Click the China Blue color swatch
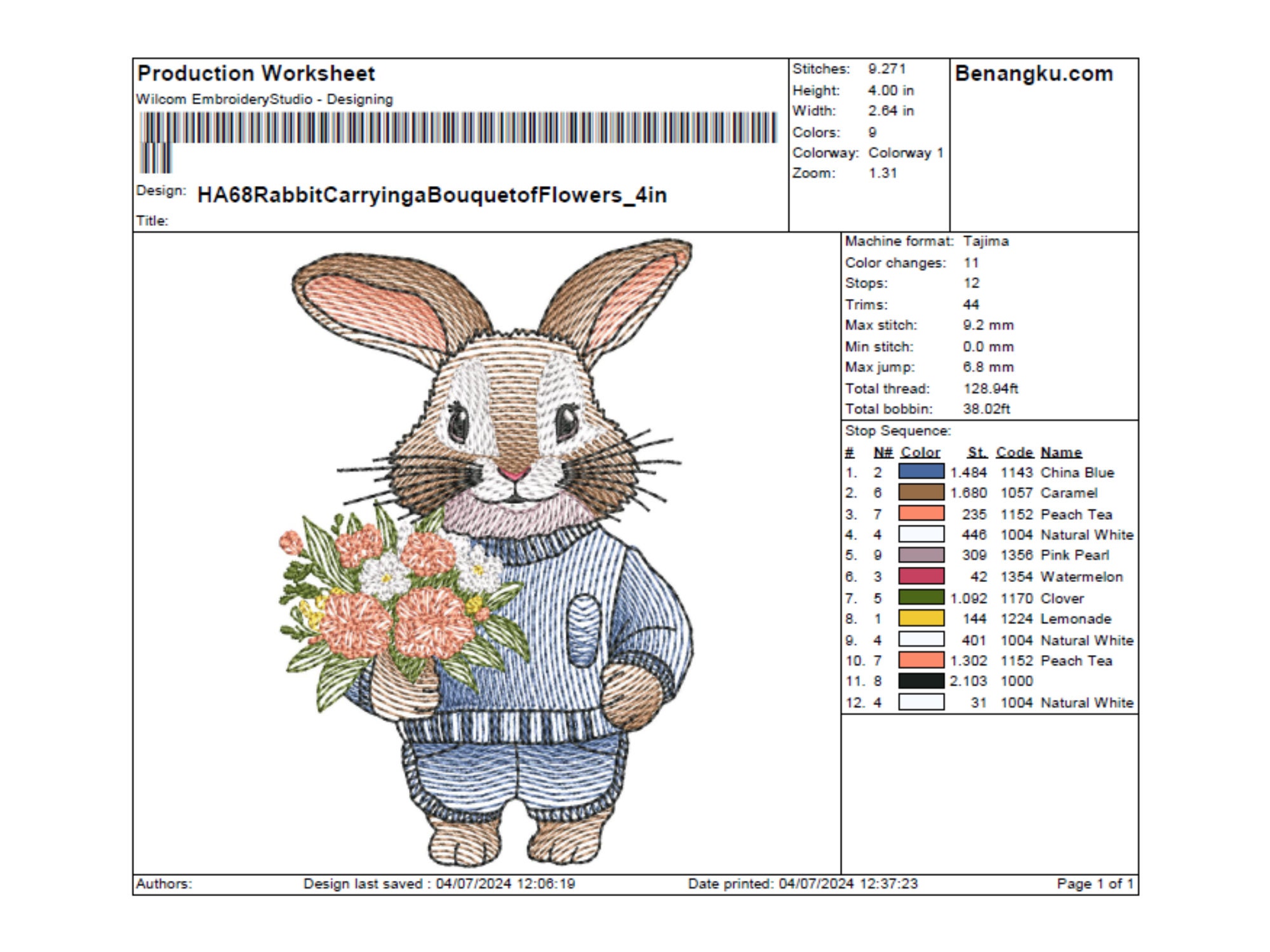The image size is (1270, 952). click(x=921, y=472)
